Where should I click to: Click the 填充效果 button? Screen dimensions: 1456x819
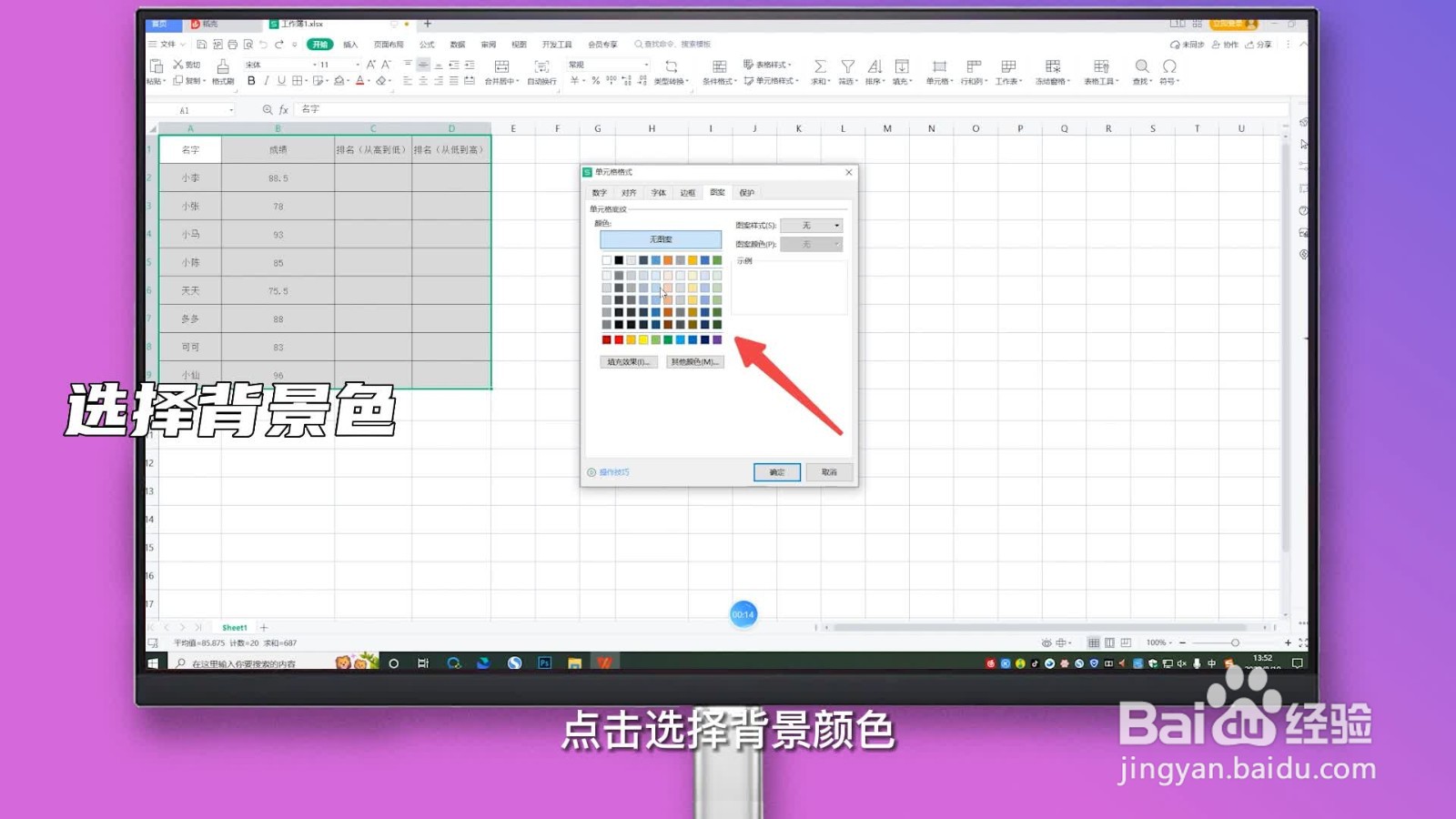(628, 362)
